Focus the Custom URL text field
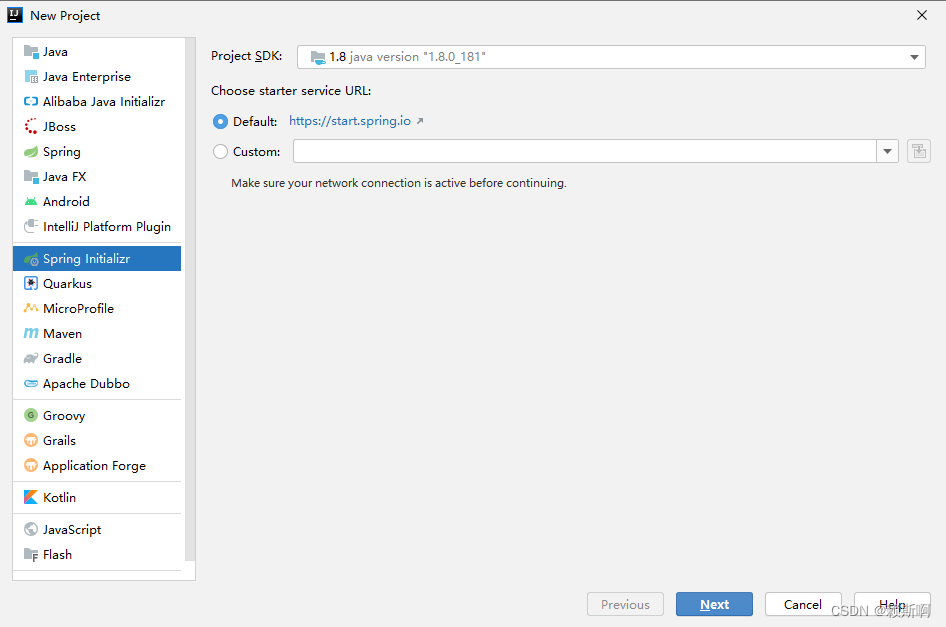The width and height of the screenshot is (946, 627). pyautogui.click(x=585, y=151)
